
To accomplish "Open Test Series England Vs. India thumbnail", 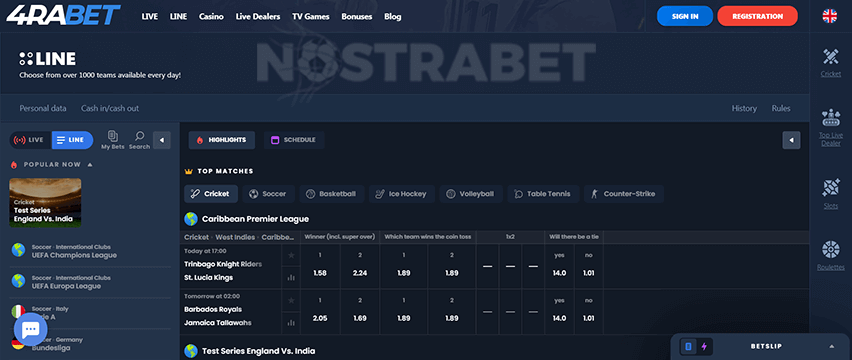I will 46,202.
